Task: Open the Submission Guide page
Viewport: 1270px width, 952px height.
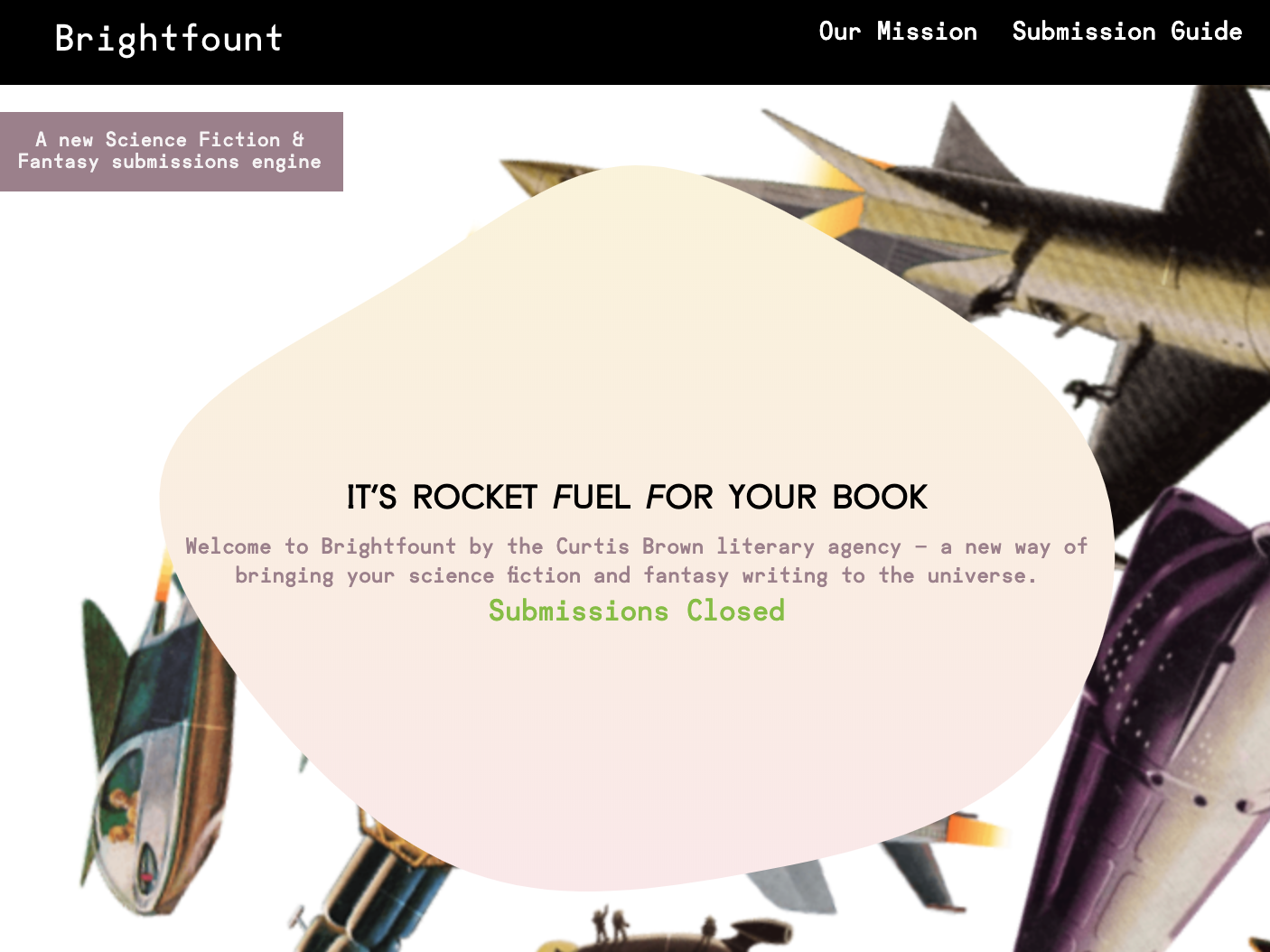Action: [x=1126, y=32]
